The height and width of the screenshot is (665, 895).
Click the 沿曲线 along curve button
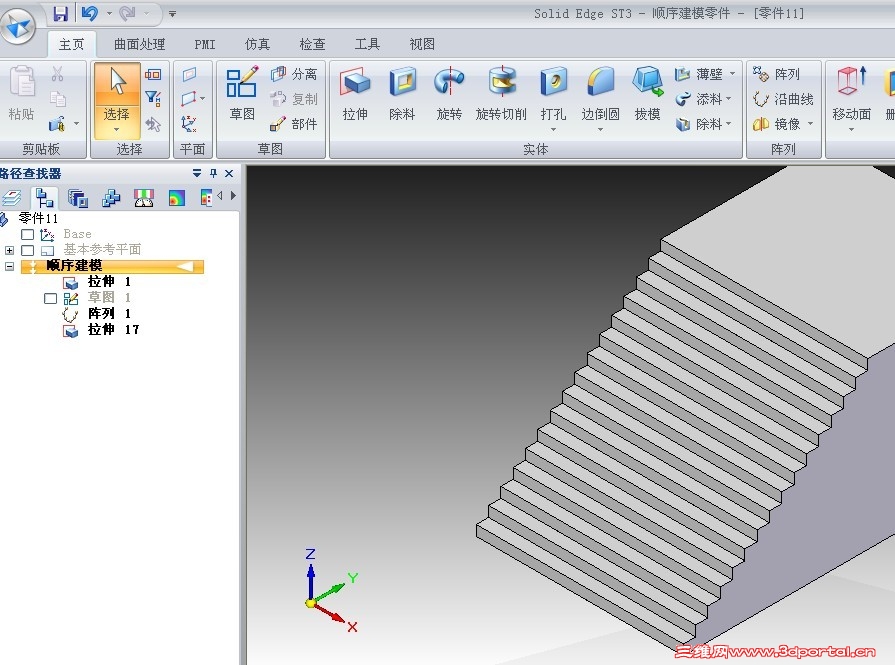783,99
